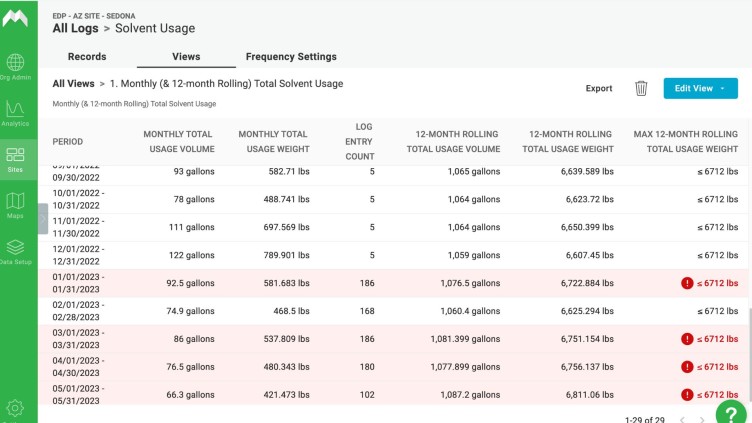Switch to the Records tab
The width and height of the screenshot is (752, 423).
tap(87, 57)
